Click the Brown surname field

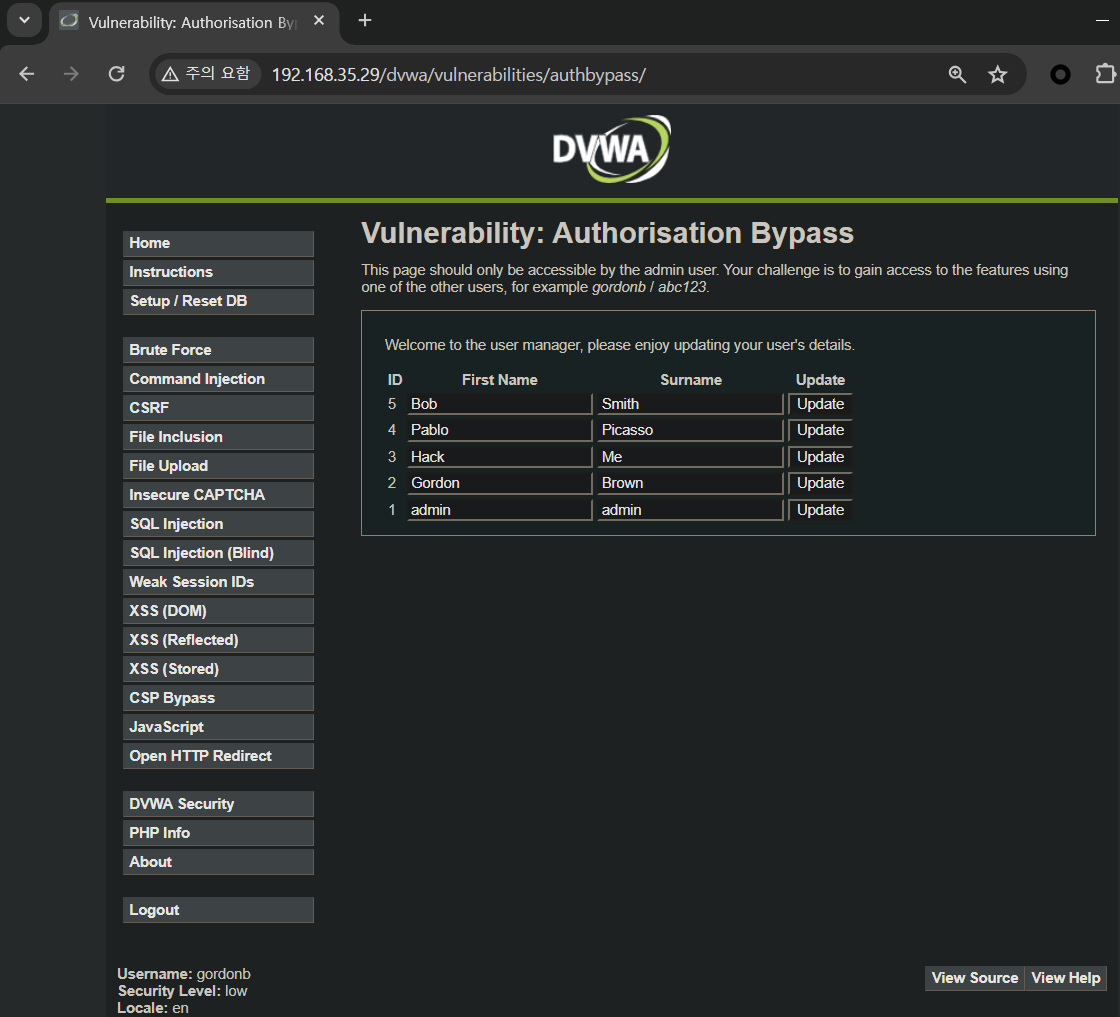click(690, 484)
